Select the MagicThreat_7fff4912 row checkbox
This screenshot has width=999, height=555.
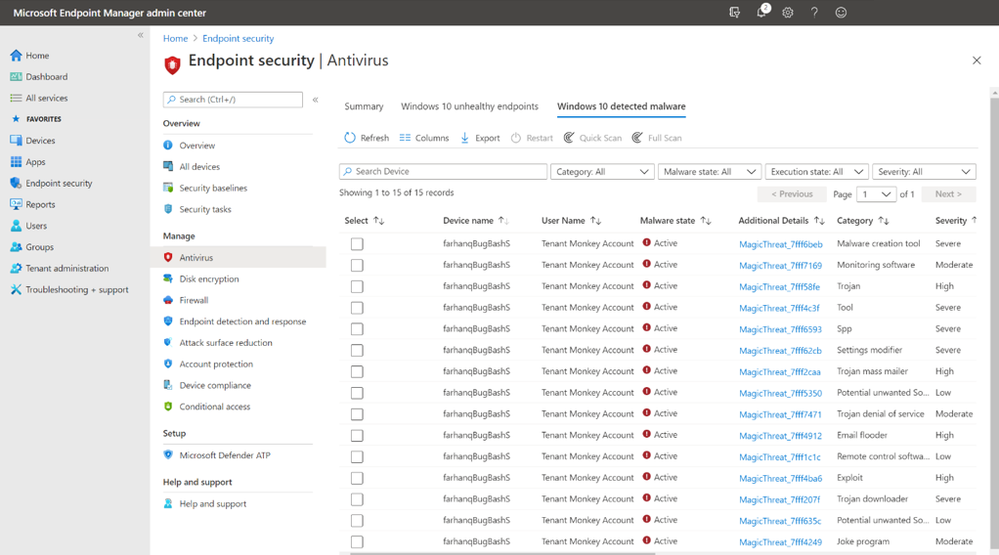tap(357, 436)
